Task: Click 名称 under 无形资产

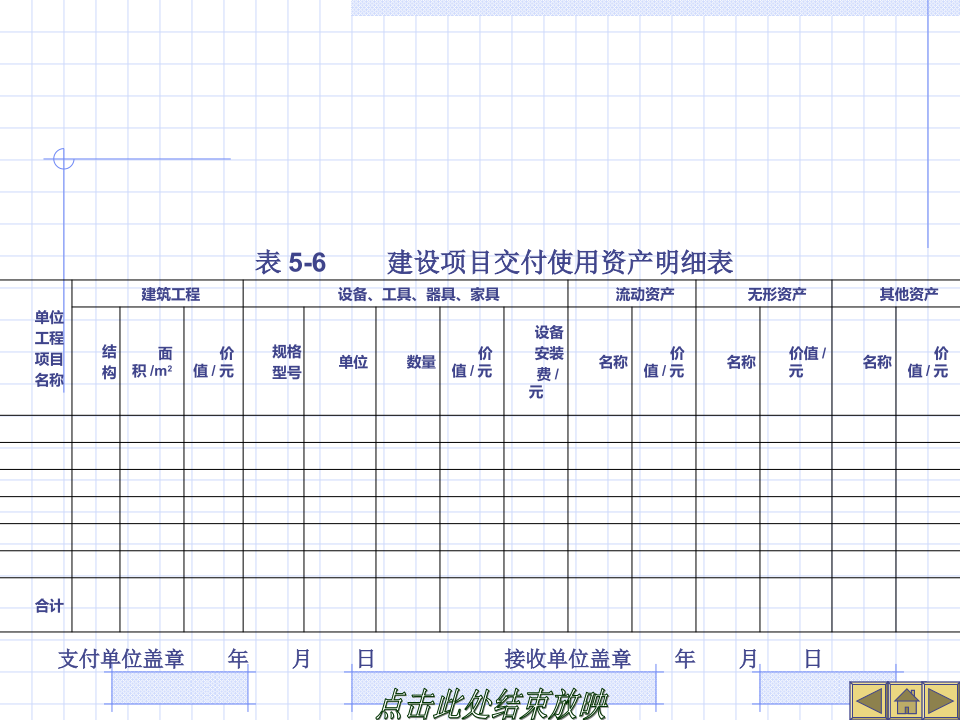Action: 741,362
